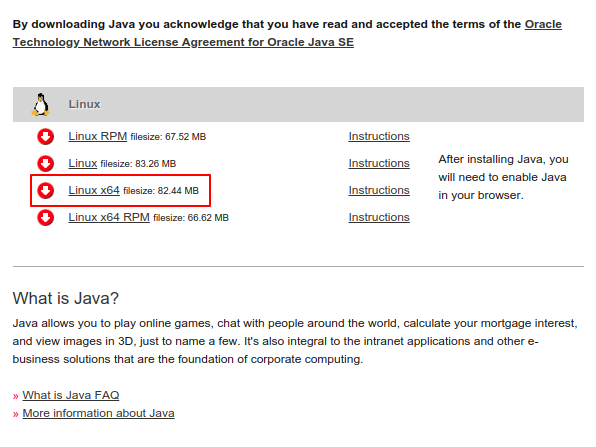Viewport: 596px width, 447px height.
Task: Open Instructions for Linux x64 82.44 MB
Action: click(x=379, y=190)
